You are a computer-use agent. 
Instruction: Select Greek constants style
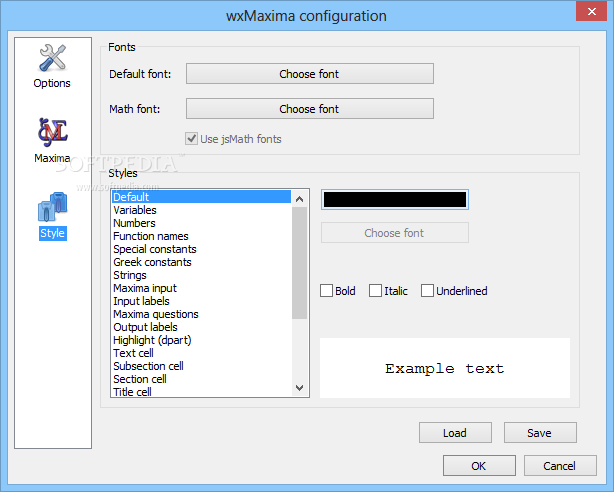pos(201,262)
